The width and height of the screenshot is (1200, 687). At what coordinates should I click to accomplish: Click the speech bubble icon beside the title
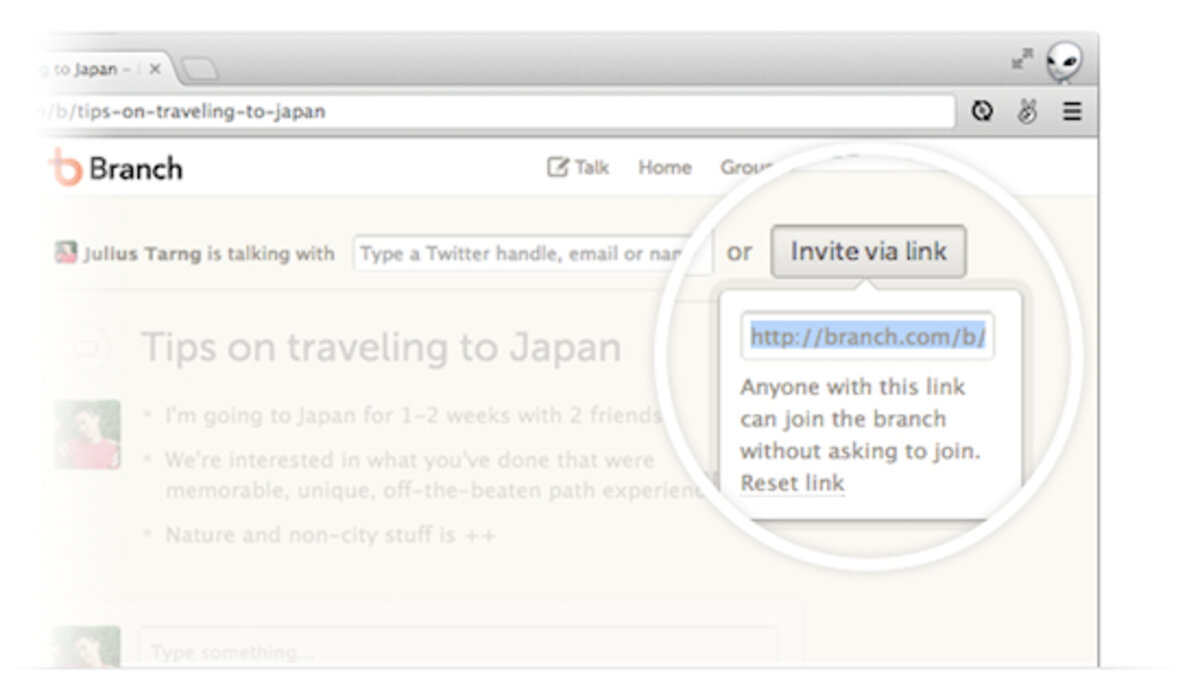[x=87, y=348]
